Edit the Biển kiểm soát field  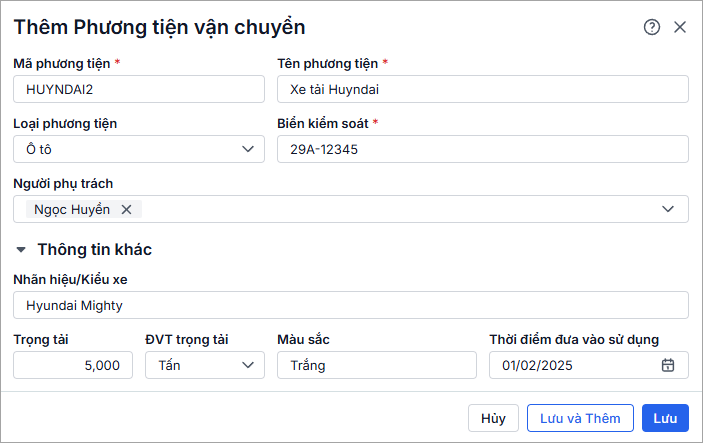point(483,149)
